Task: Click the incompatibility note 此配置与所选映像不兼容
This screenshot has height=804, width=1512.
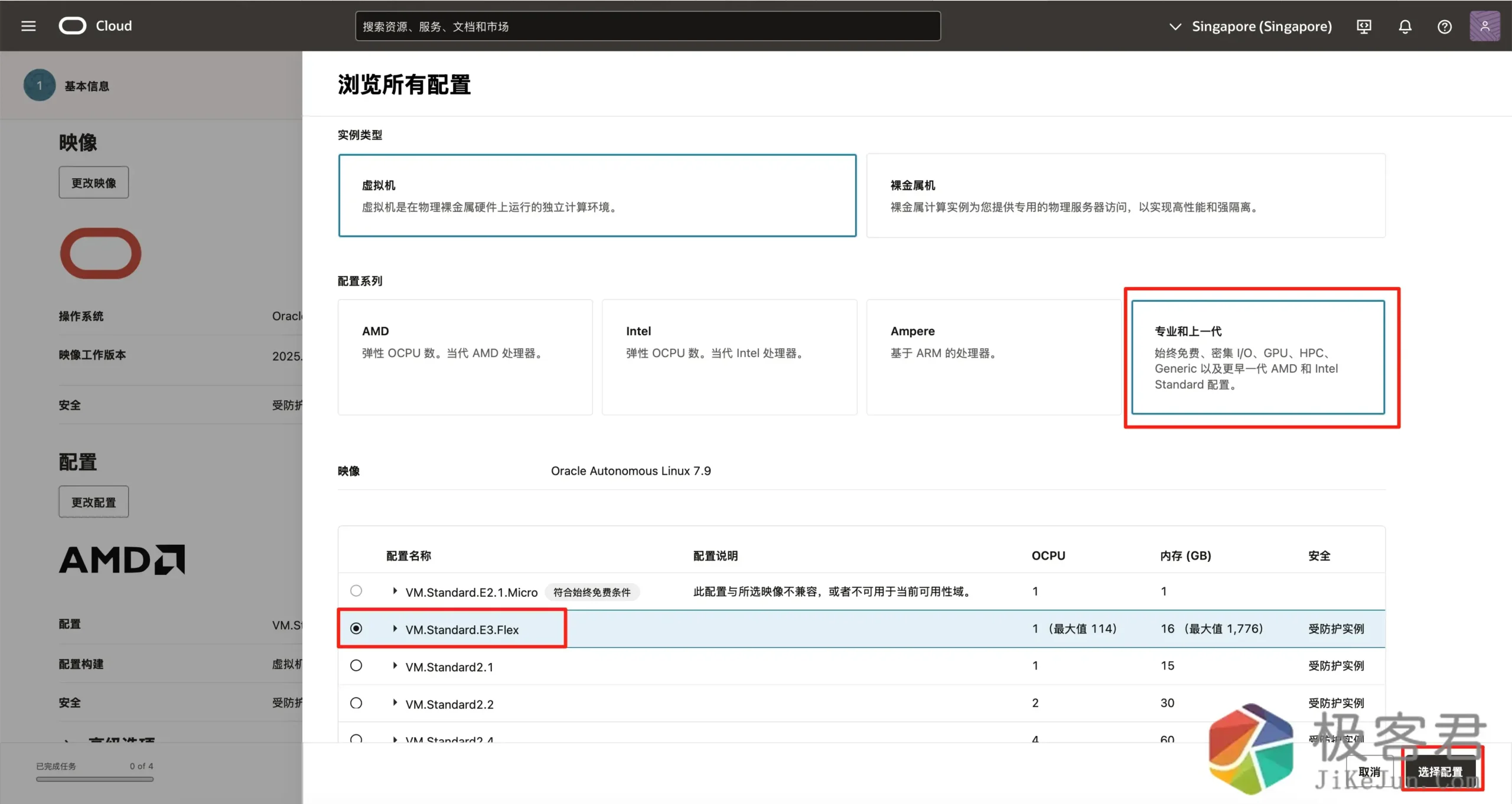Action: 834,591
